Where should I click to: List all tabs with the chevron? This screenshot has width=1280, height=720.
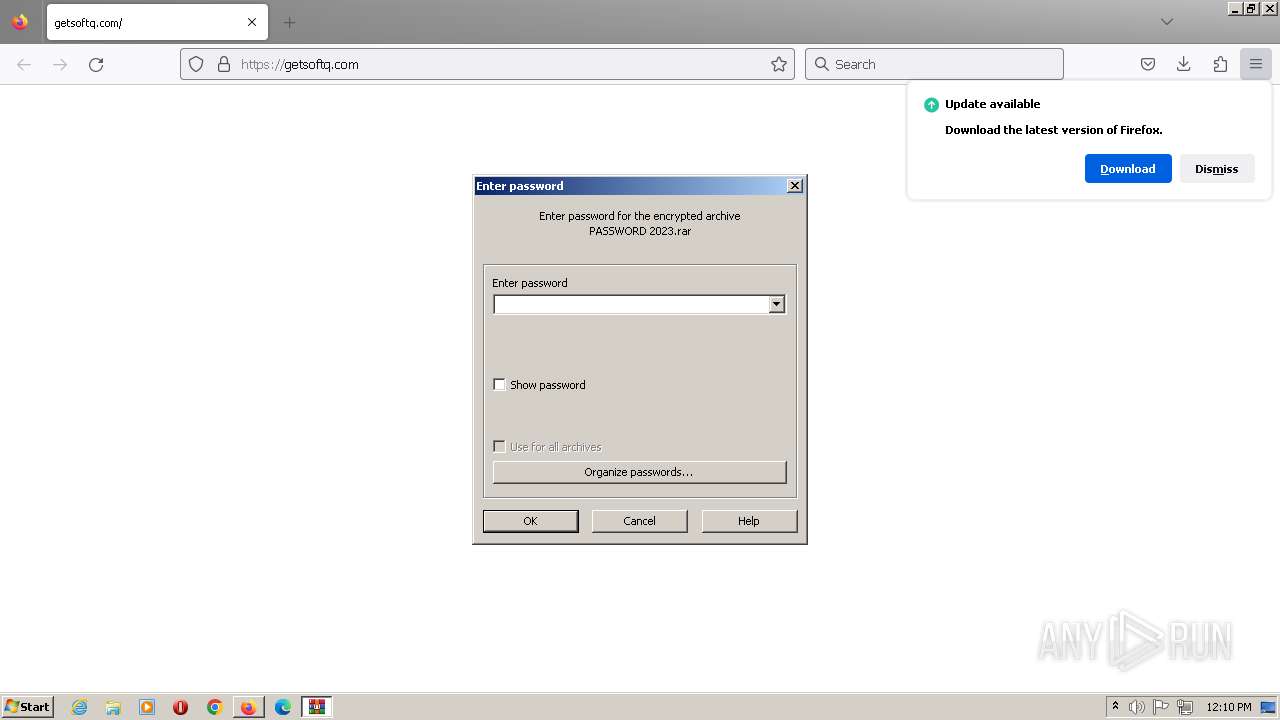tap(1166, 22)
